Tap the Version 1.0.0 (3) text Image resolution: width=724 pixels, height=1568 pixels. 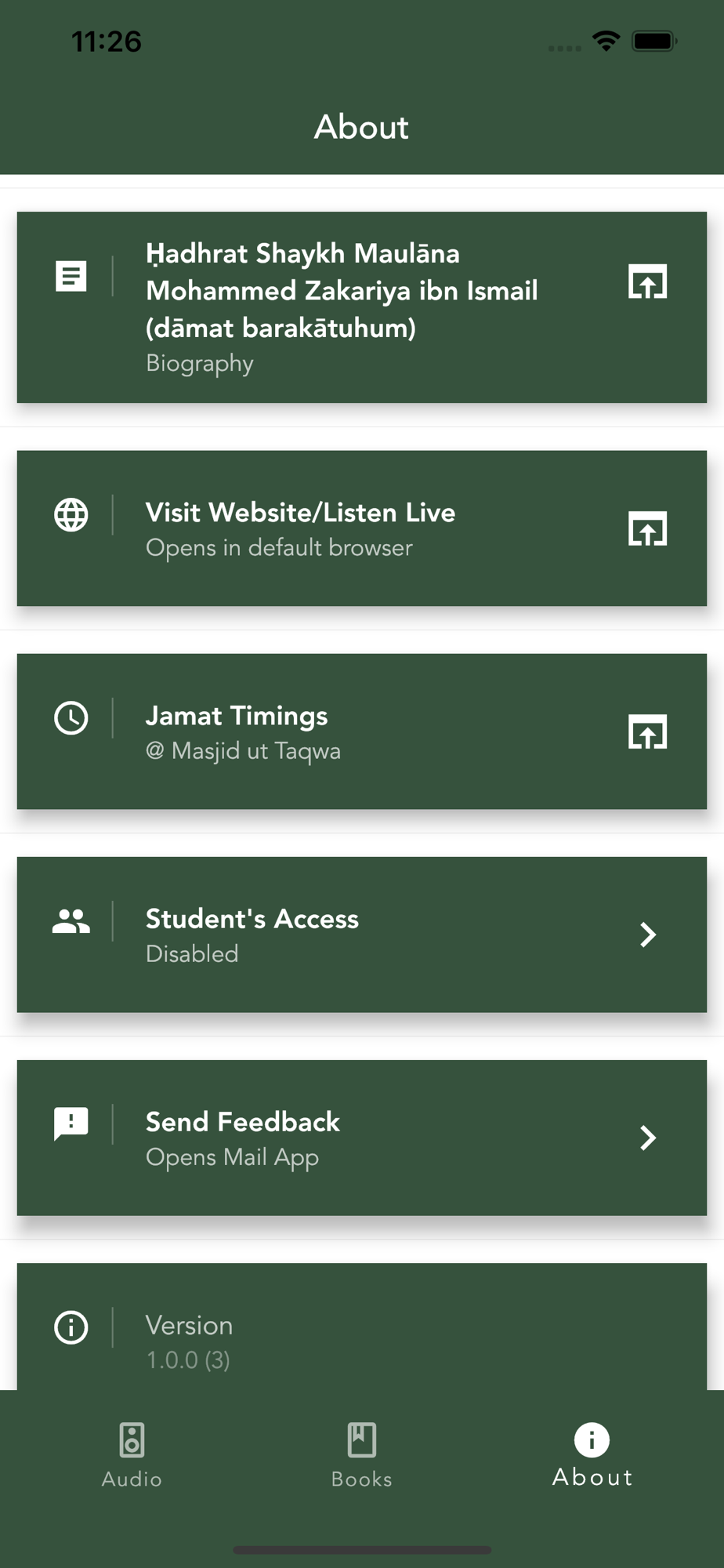pos(189,1341)
